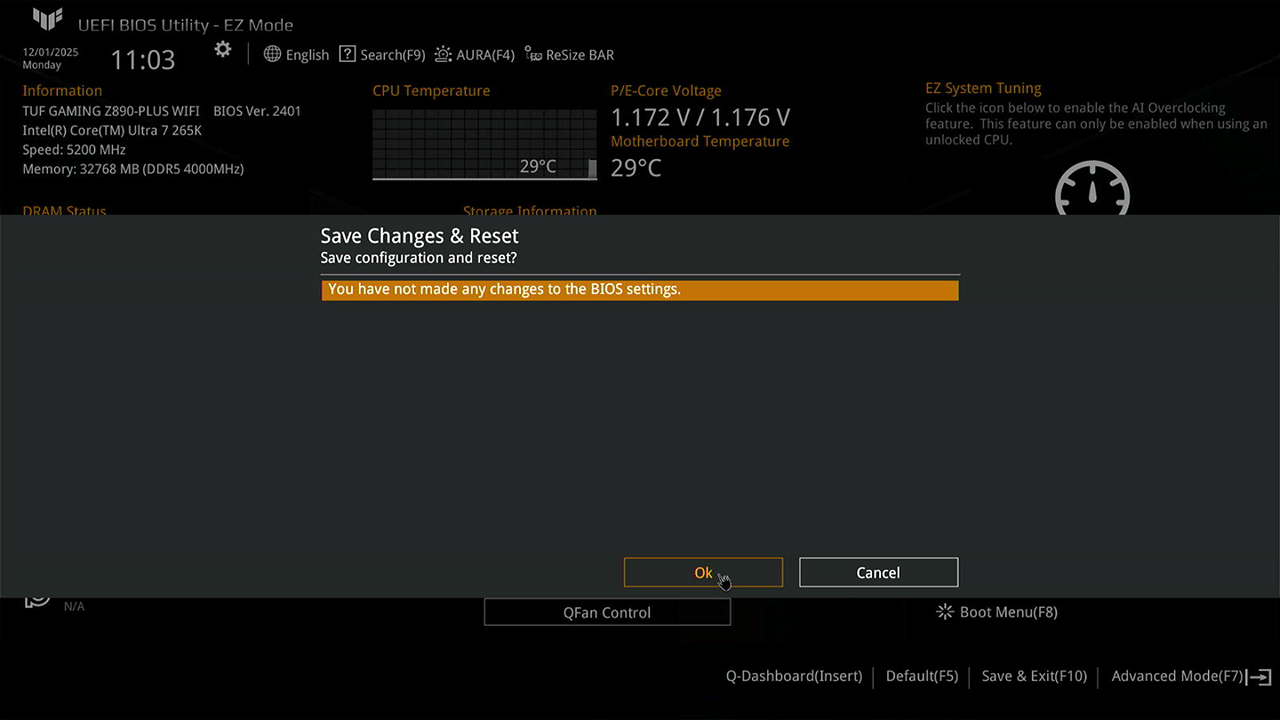This screenshot has height=720, width=1280.
Task: Select Save & Exit(F10)
Action: pos(1034,676)
